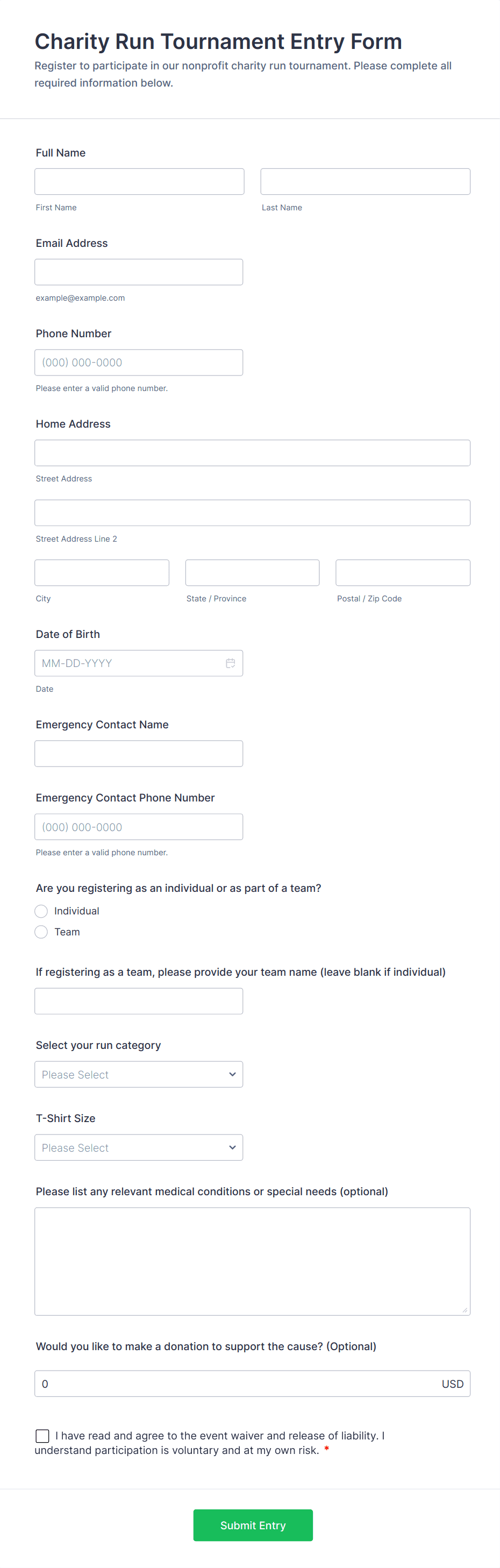The height and width of the screenshot is (1568, 500).
Task: Expand the run category chevron arrow
Action: [x=232, y=1074]
